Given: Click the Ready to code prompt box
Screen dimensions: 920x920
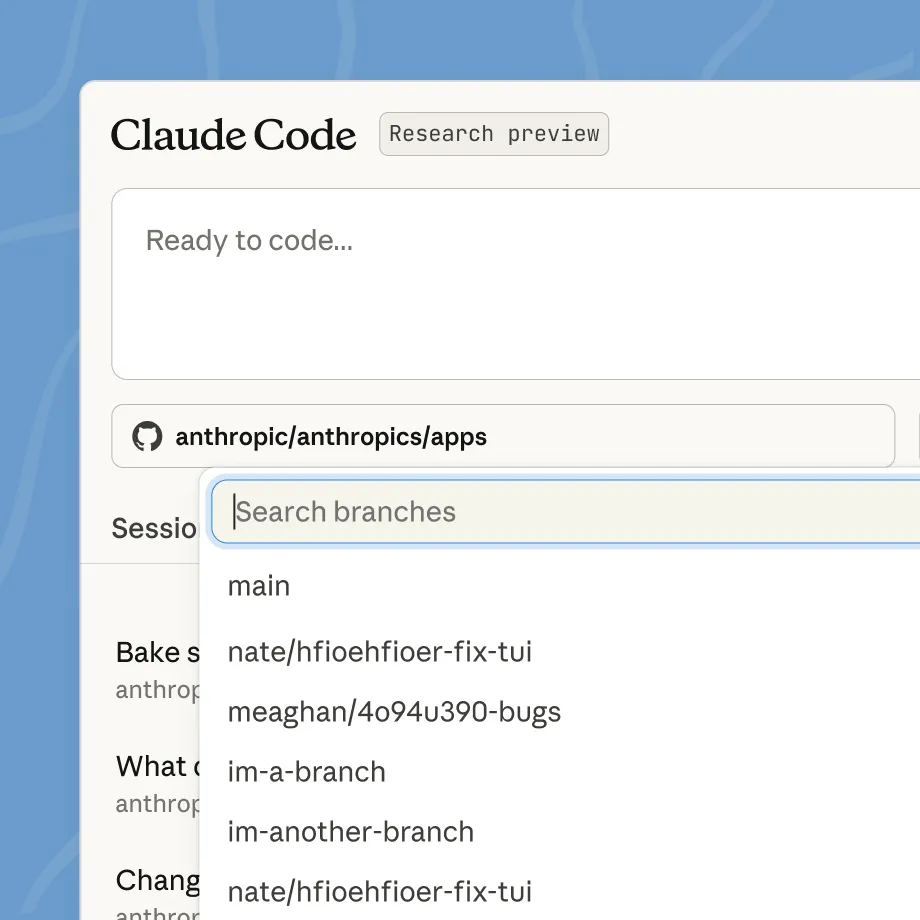Looking at the screenshot, I should (516, 284).
